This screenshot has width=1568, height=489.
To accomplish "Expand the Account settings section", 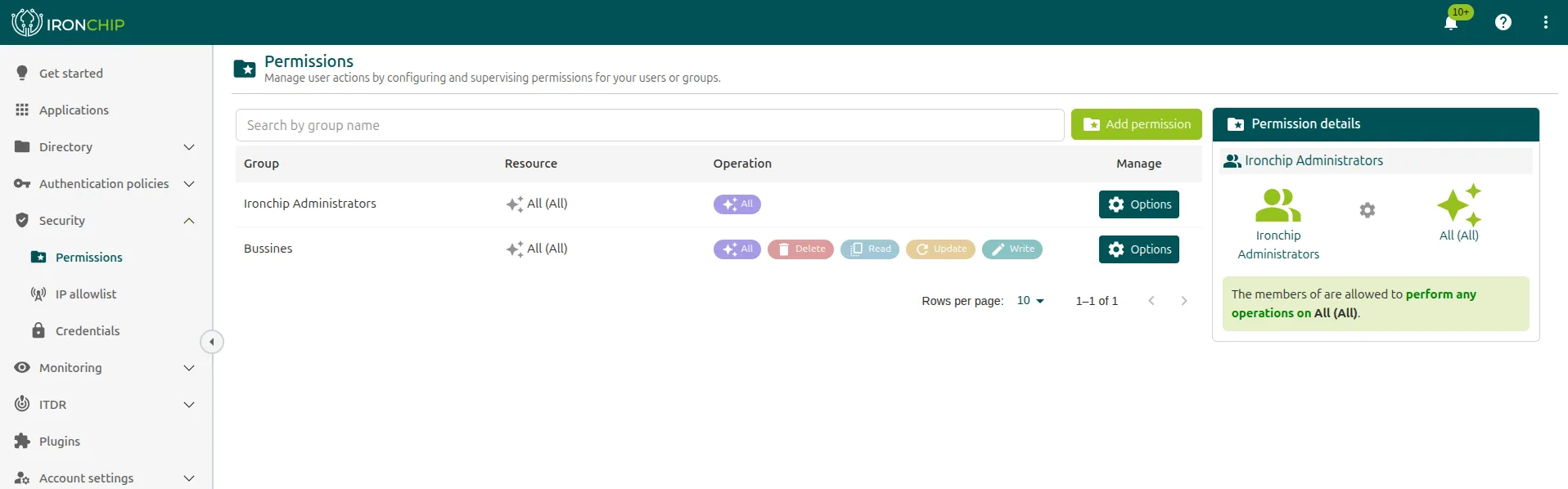I will tap(189, 478).
